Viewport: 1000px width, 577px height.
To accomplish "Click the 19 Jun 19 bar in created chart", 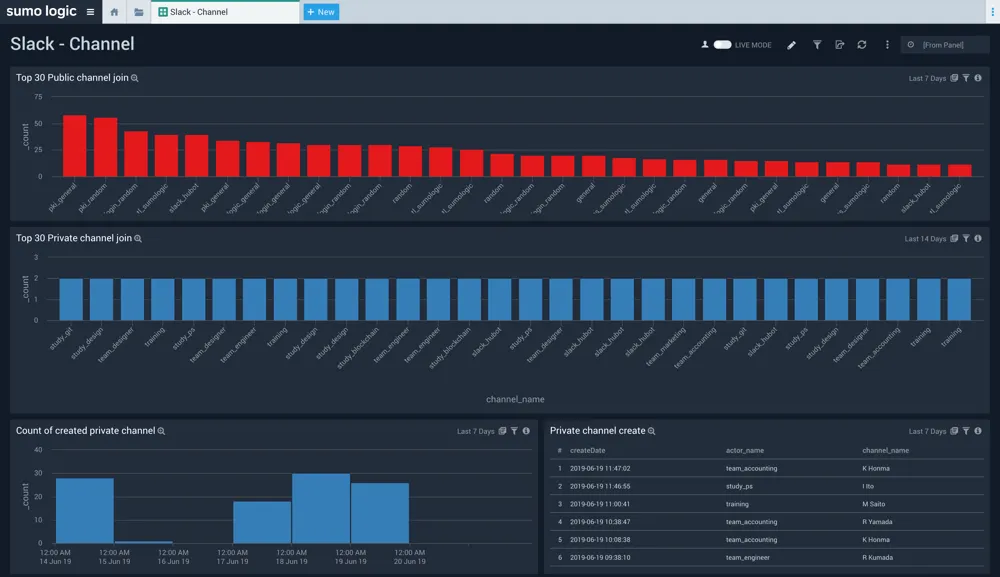I will tap(380, 513).
